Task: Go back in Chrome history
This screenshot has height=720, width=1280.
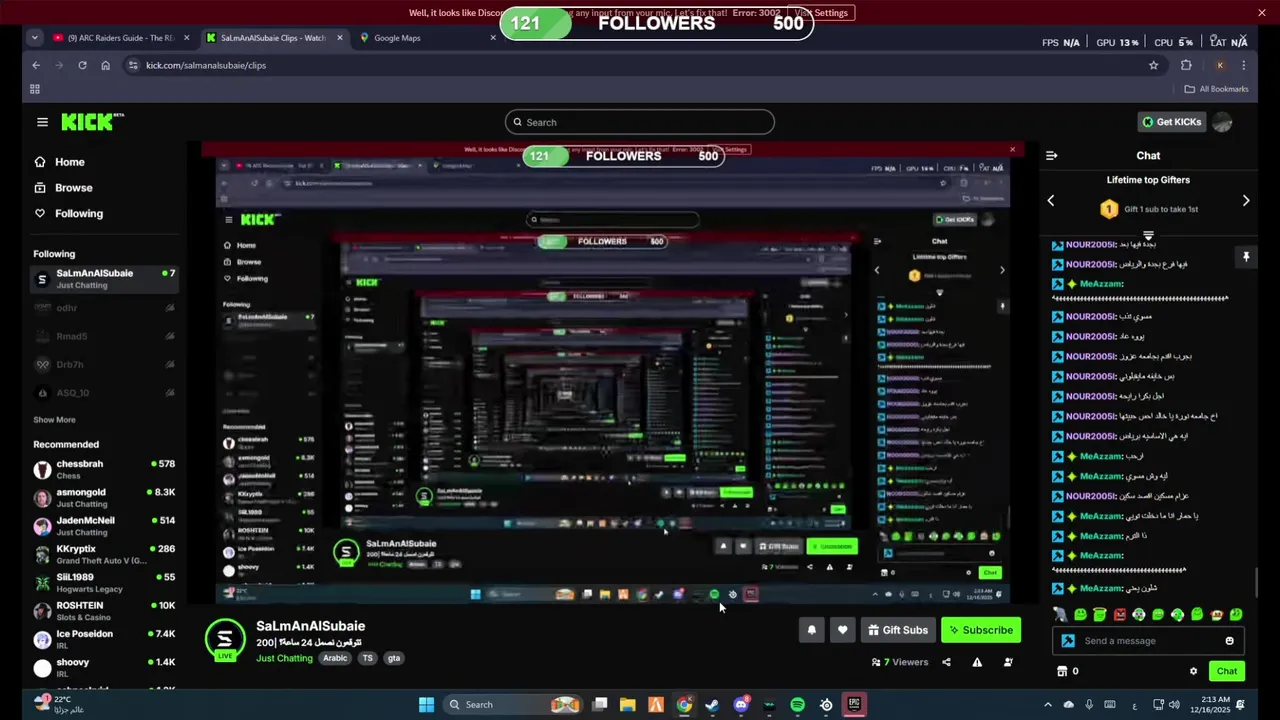Action: [x=36, y=65]
